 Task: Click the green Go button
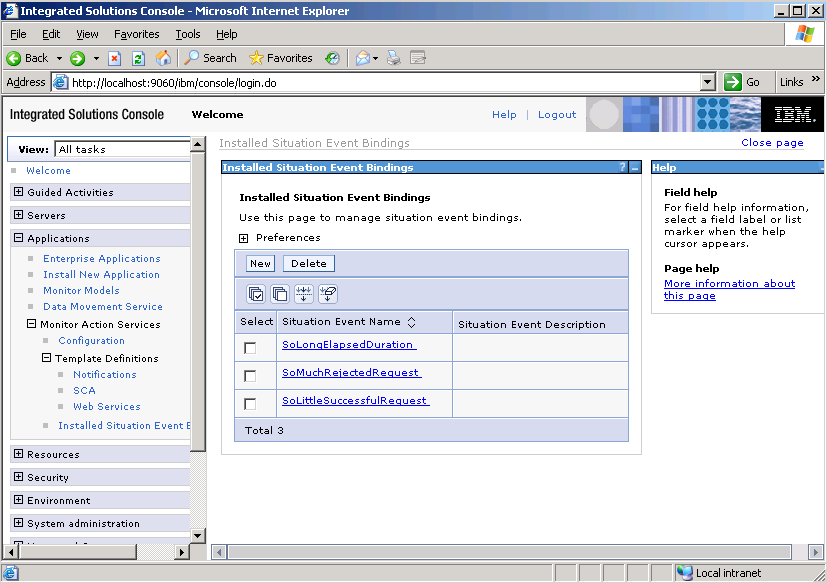(x=742, y=82)
